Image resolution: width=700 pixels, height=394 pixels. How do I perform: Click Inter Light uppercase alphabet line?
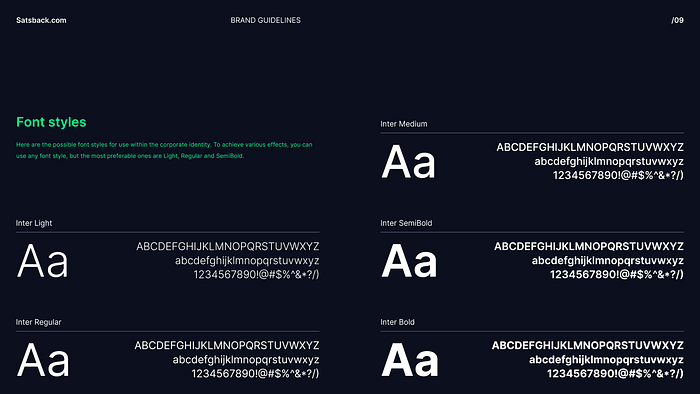click(228, 246)
